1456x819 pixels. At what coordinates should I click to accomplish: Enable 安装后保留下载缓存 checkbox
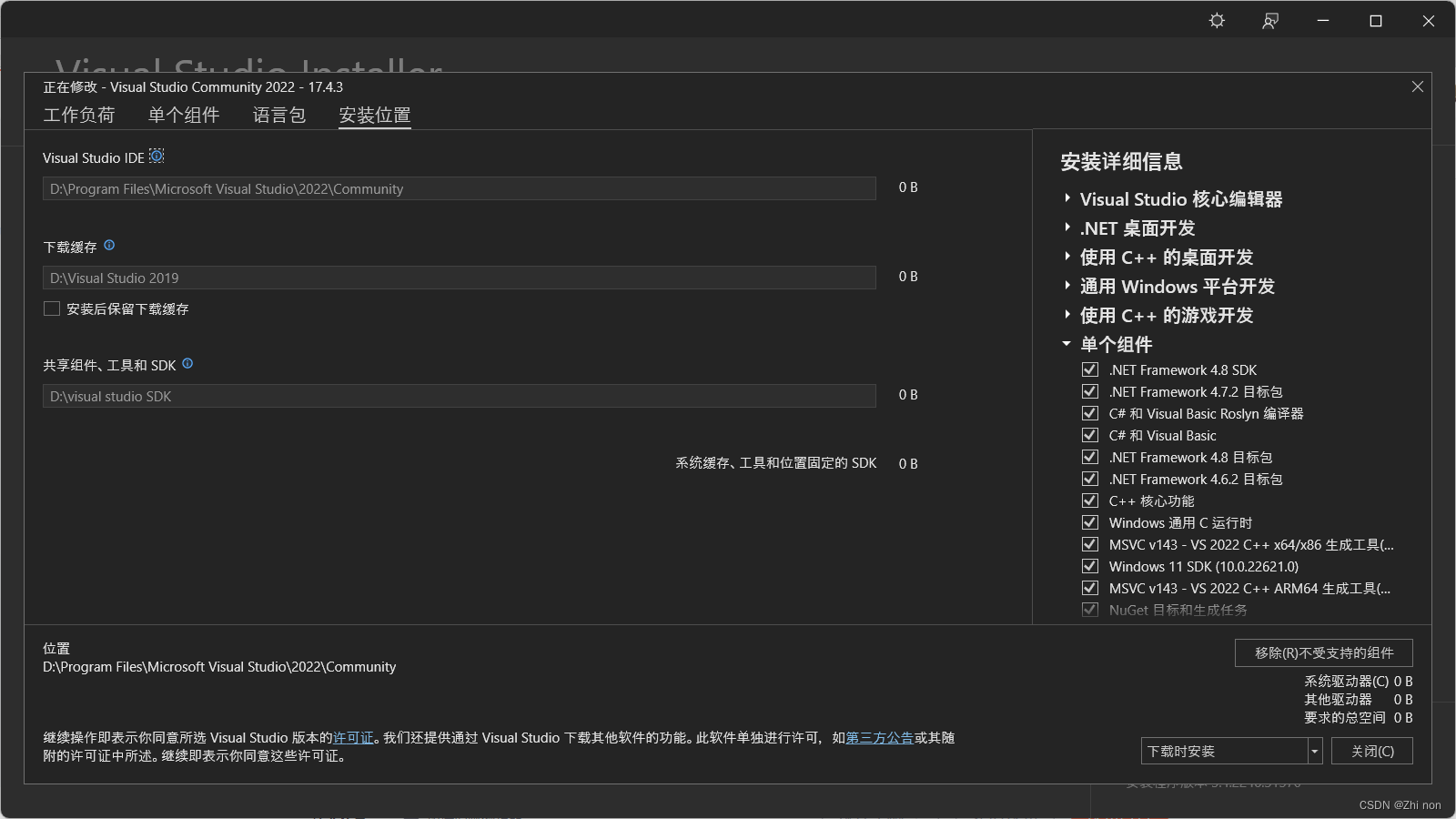click(x=52, y=308)
